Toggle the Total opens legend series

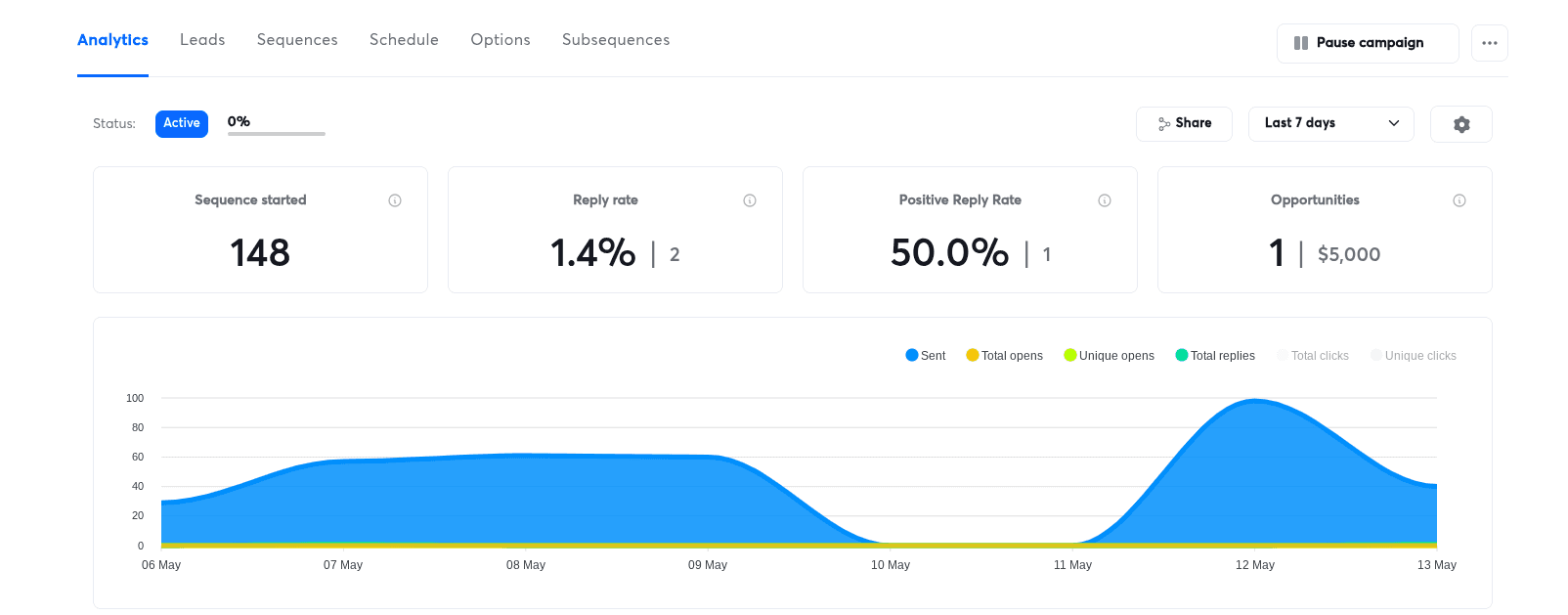[1004, 356]
